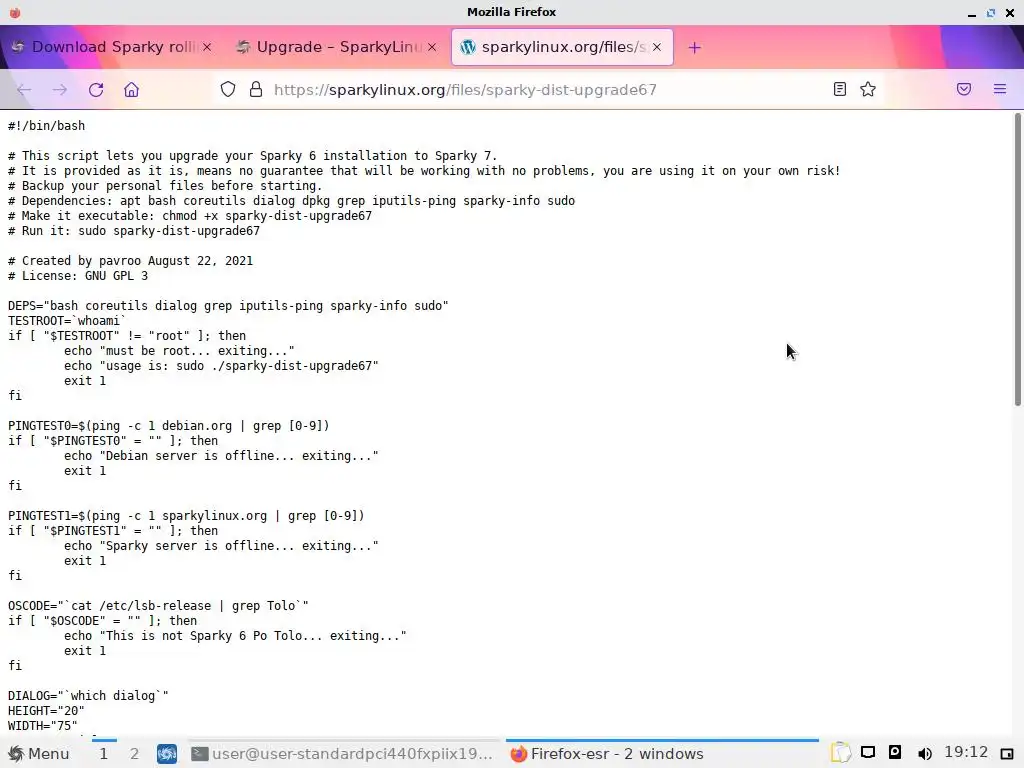Viewport: 1024px width, 768px height.
Task: Click the HEIGHT="20" line
Action: point(46,711)
